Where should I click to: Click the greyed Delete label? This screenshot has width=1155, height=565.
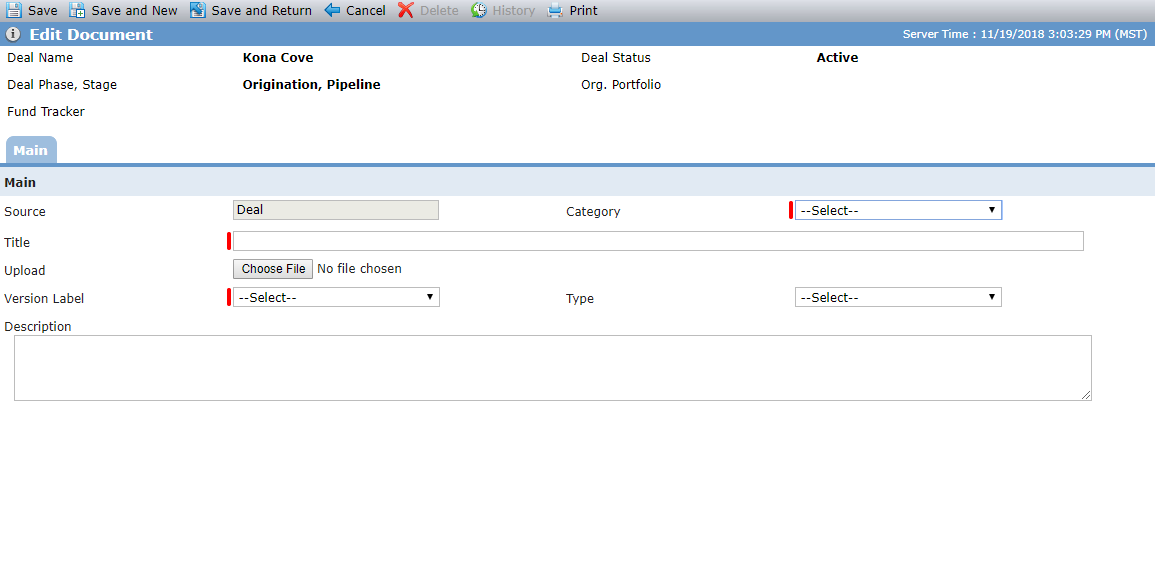click(439, 11)
